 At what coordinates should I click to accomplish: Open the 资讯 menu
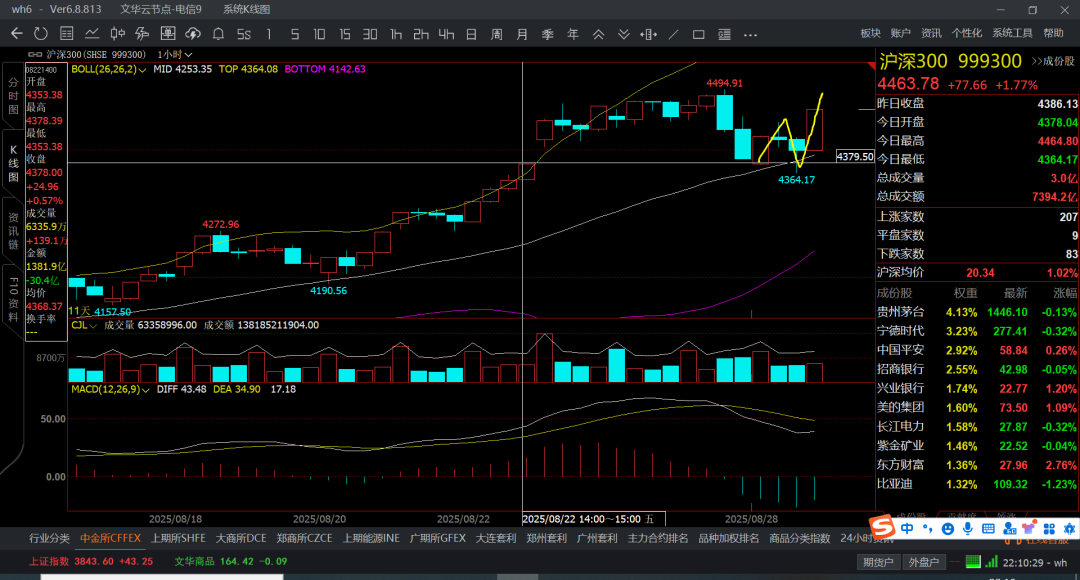[931, 33]
